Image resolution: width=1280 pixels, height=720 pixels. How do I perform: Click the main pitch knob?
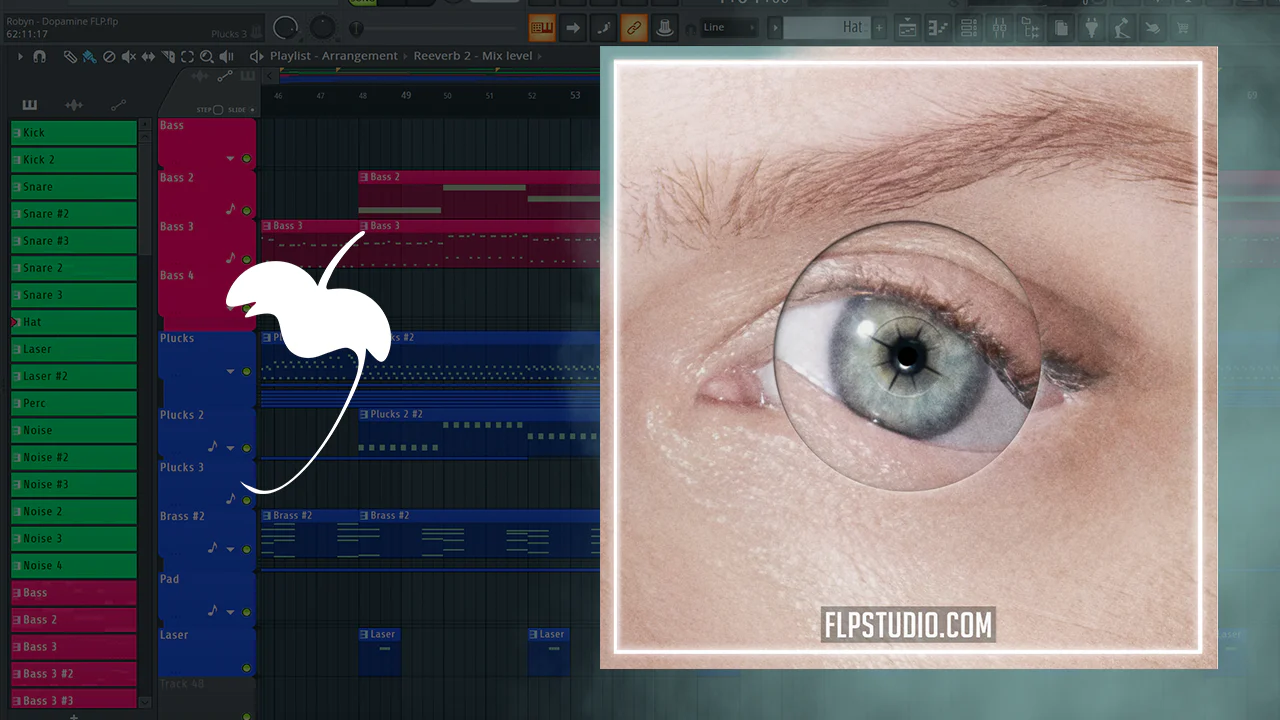pyautogui.click(x=323, y=28)
